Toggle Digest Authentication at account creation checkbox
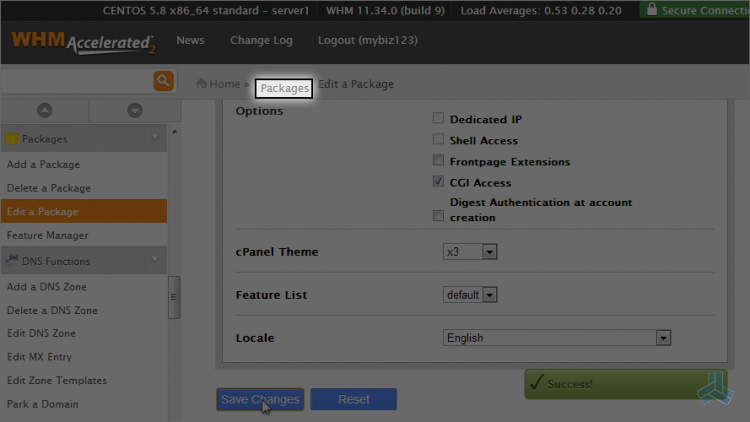Image resolution: width=750 pixels, height=422 pixels. tap(438, 216)
